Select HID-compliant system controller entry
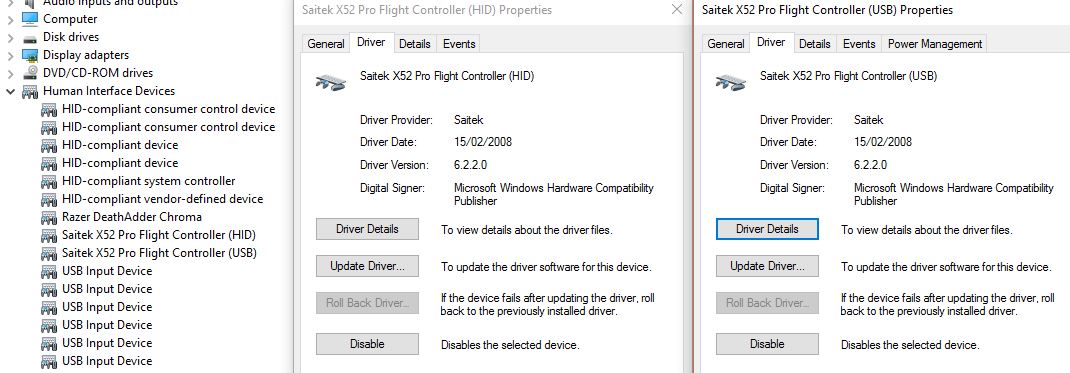This screenshot has height=373, width=1070. tap(149, 181)
